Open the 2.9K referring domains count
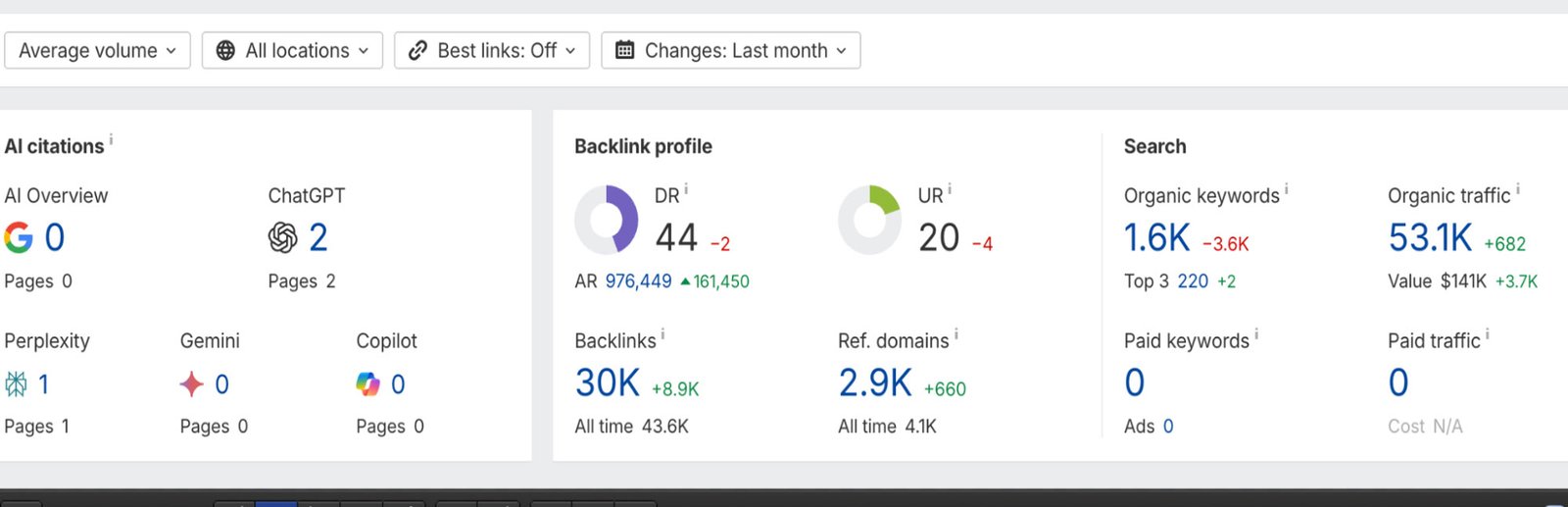 [x=875, y=383]
